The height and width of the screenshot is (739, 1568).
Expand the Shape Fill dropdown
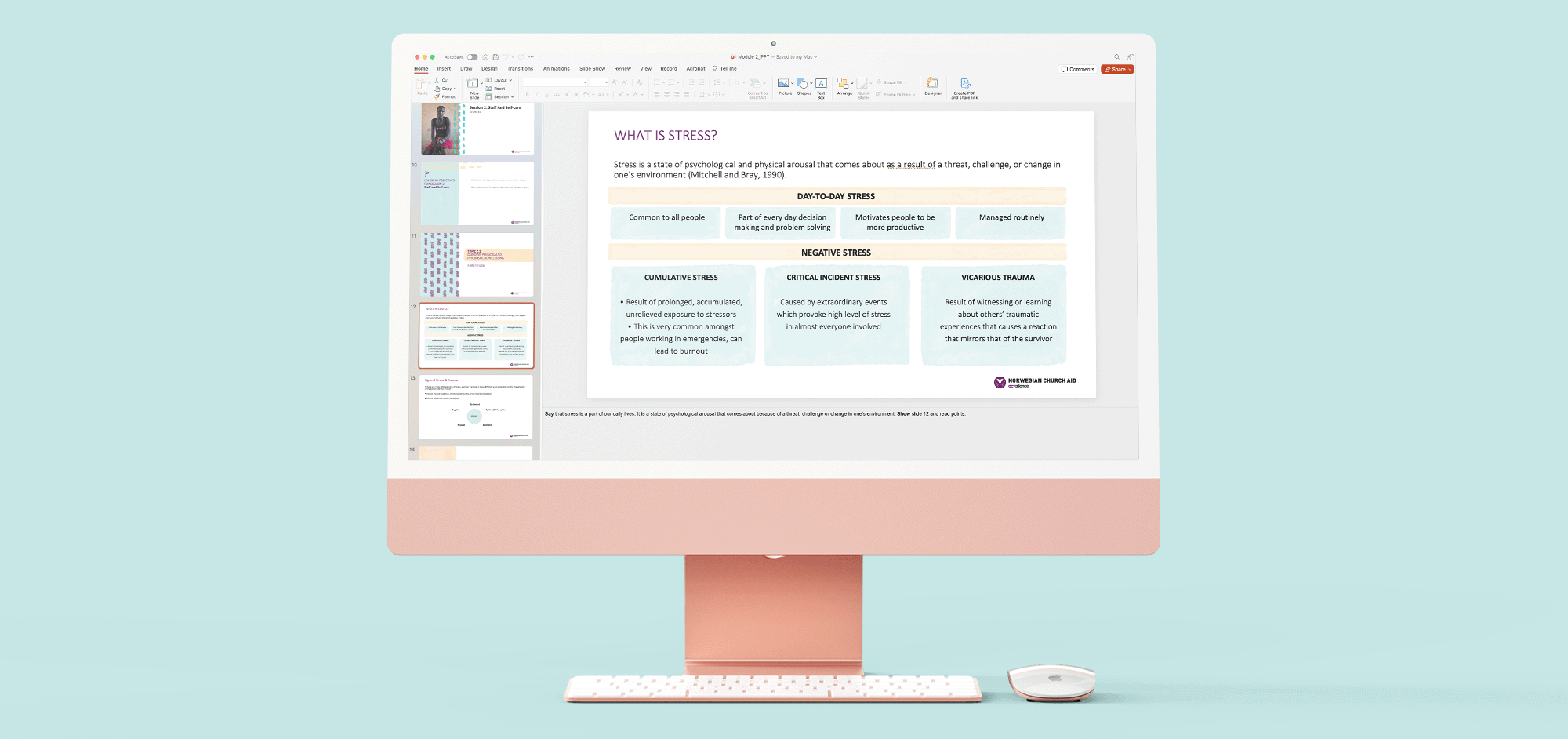click(906, 82)
